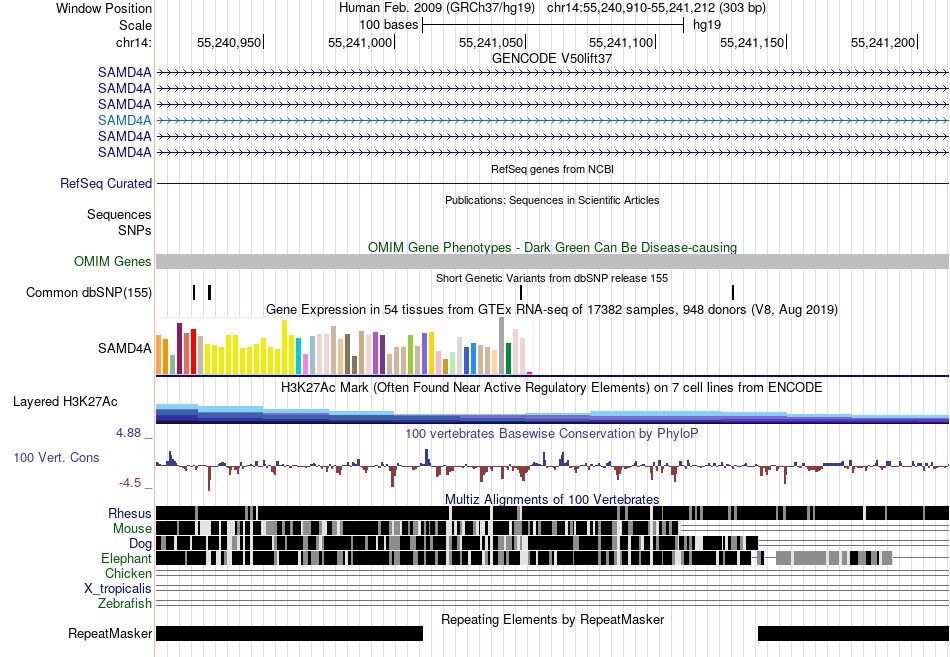Click the RefSeq Curated intron line
The image size is (950, 657).
[552, 183]
